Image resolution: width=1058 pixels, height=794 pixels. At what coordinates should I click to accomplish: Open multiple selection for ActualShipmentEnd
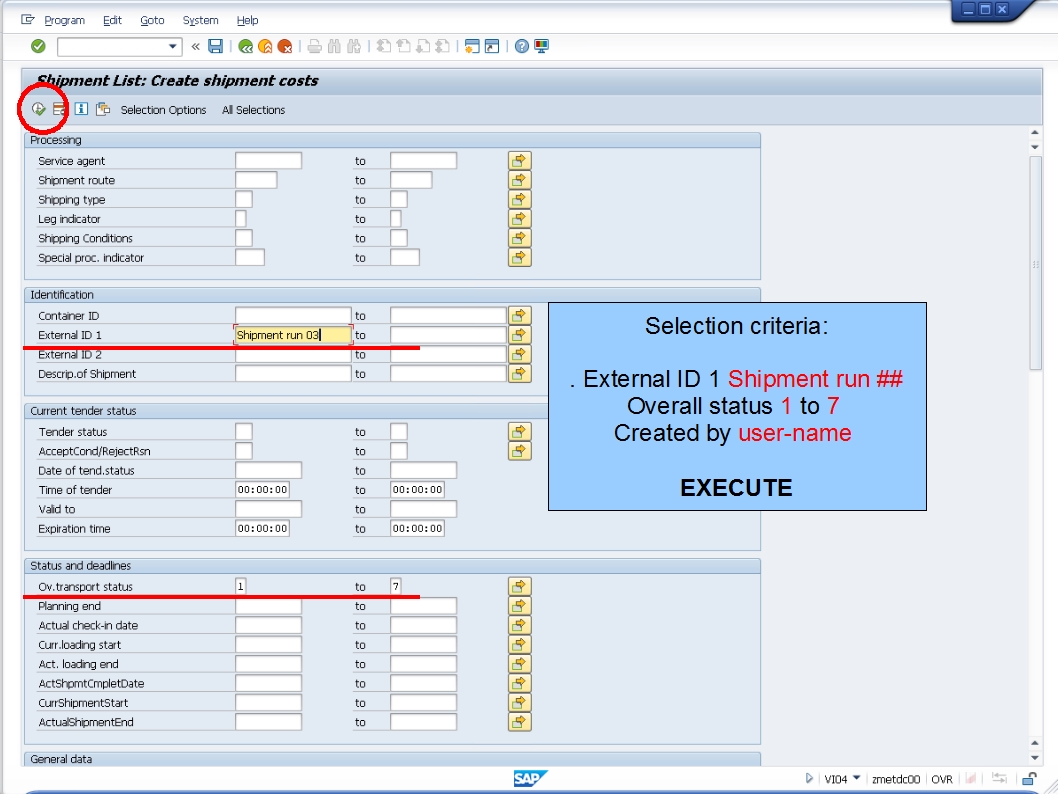(520, 722)
